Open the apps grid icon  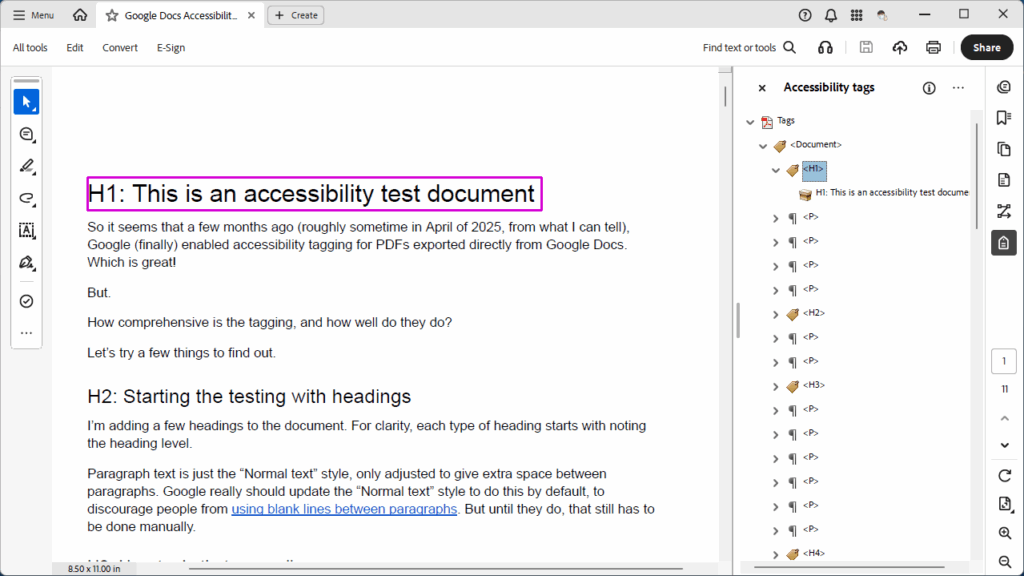pyautogui.click(x=856, y=15)
